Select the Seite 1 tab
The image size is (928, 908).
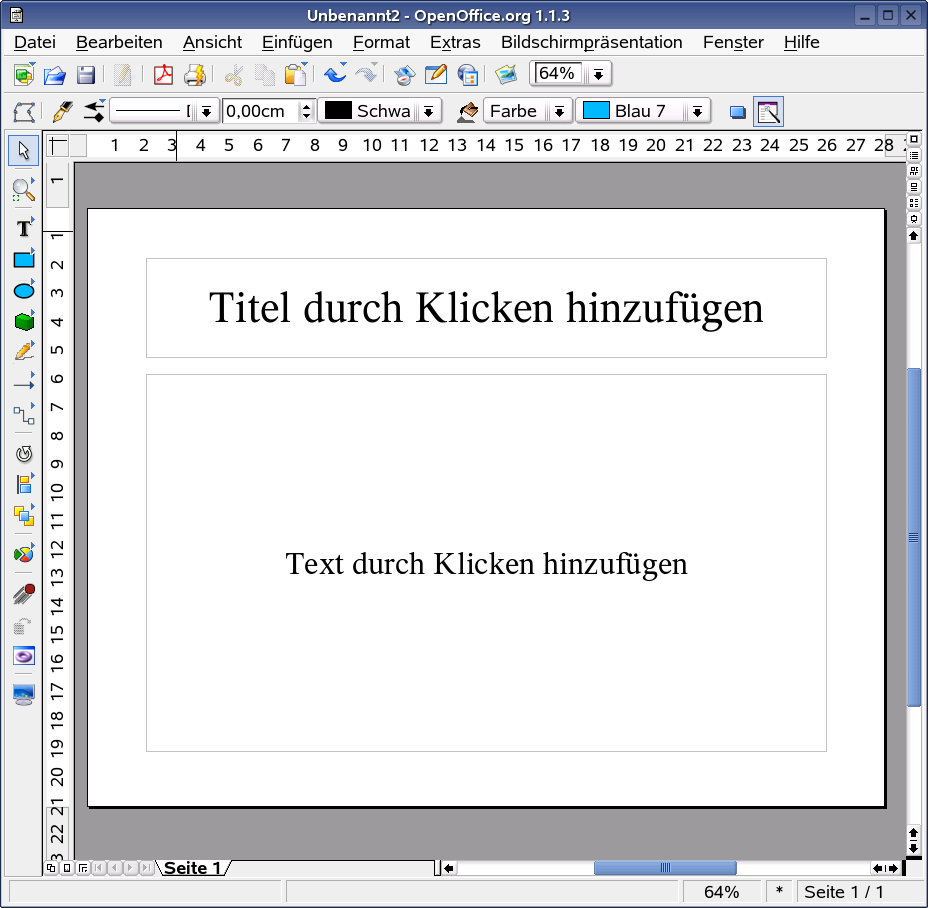[x=193, y=868]
